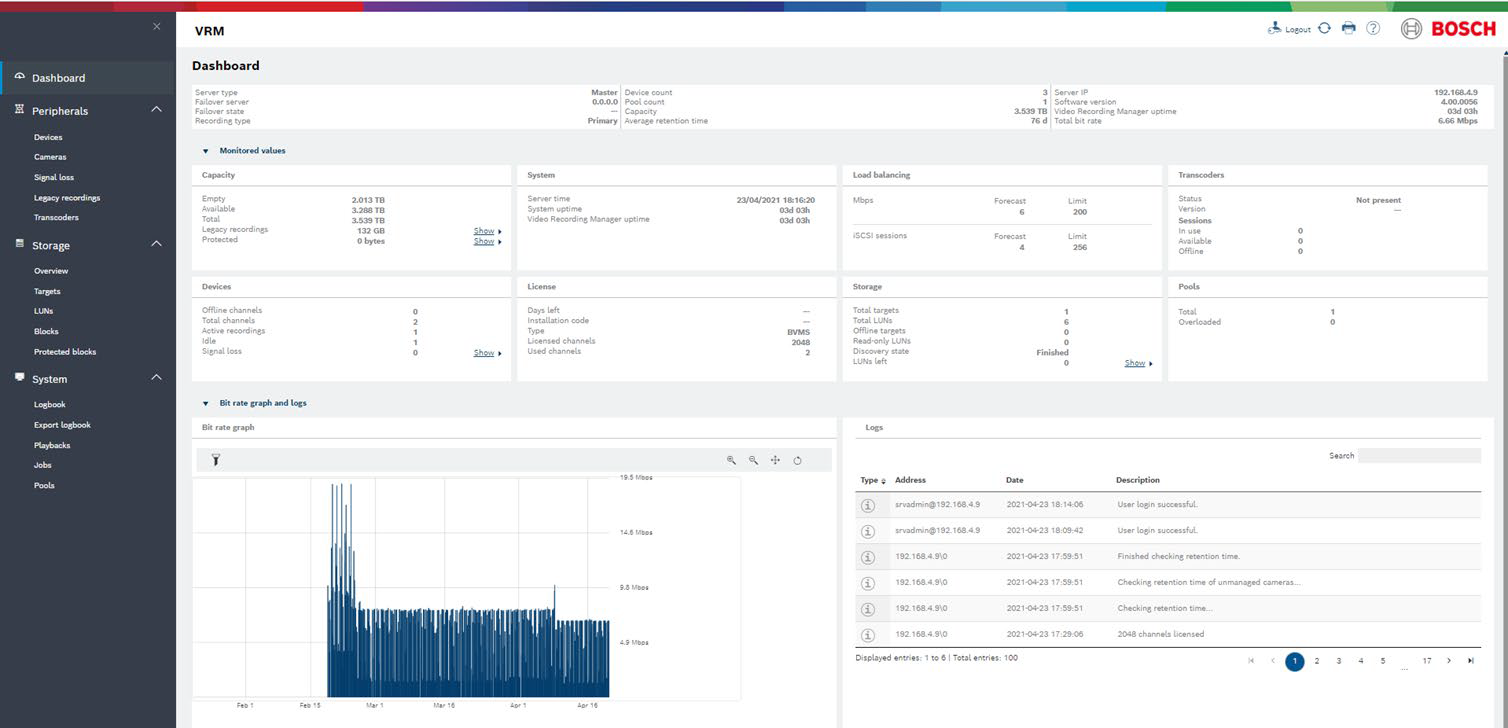
Task: Go to logs page 2
Action: [x=1317, y=661]
